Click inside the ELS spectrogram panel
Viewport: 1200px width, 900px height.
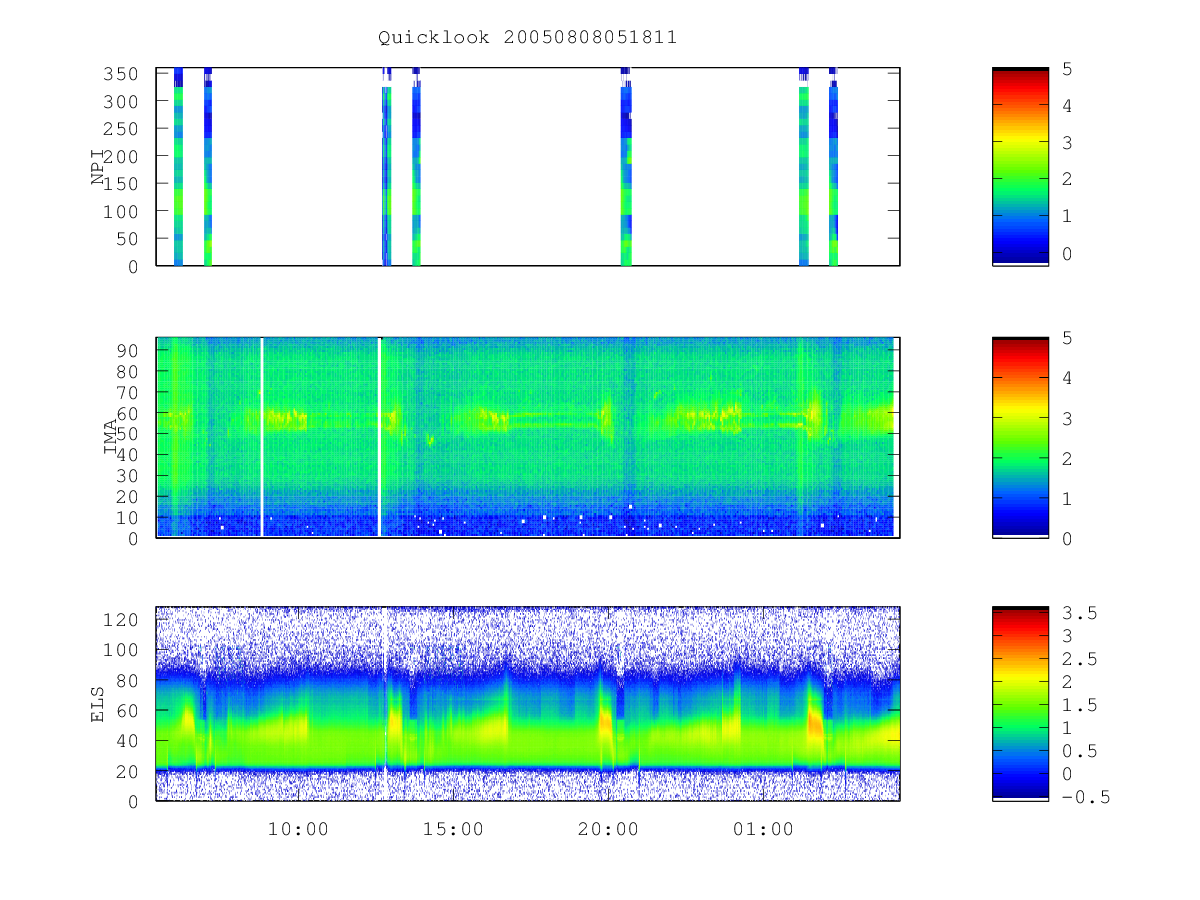528,703
